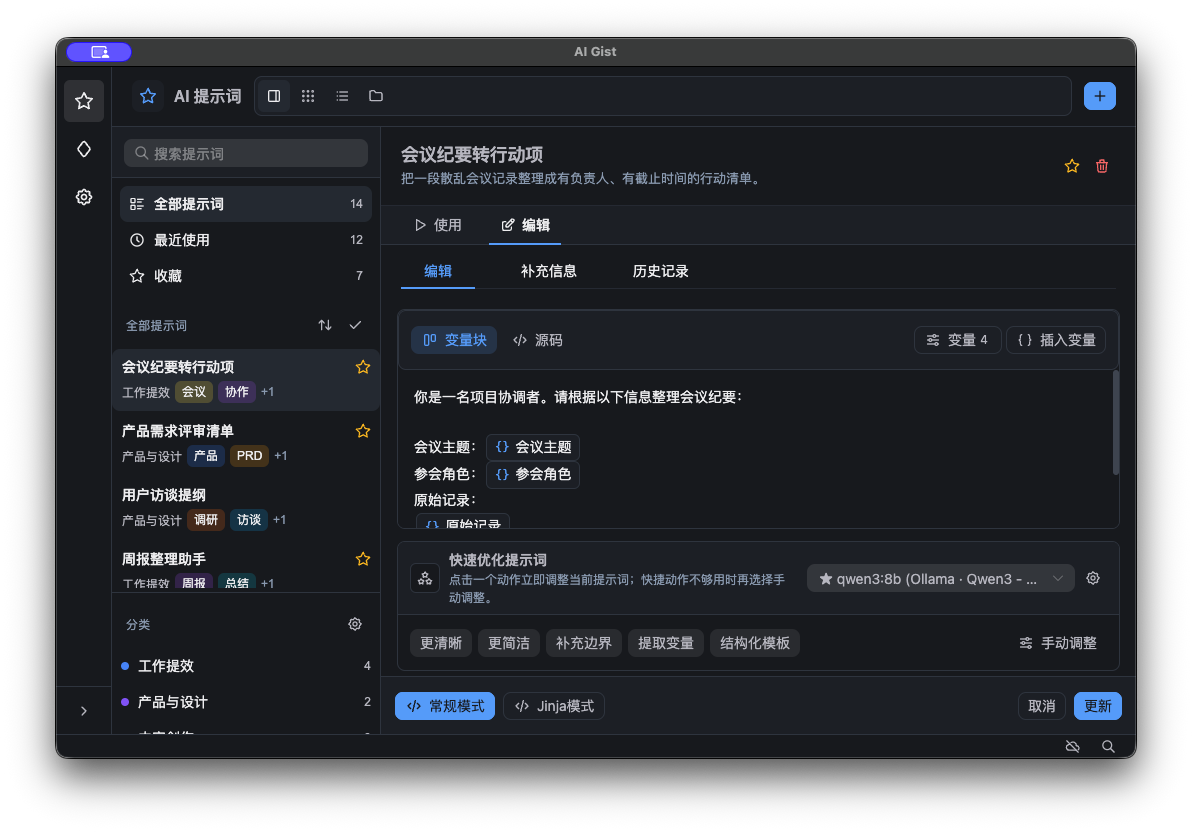Open the 历史记录 sub-tab
Viewport: 1192px width, 832px height.
tap(660, 272)
